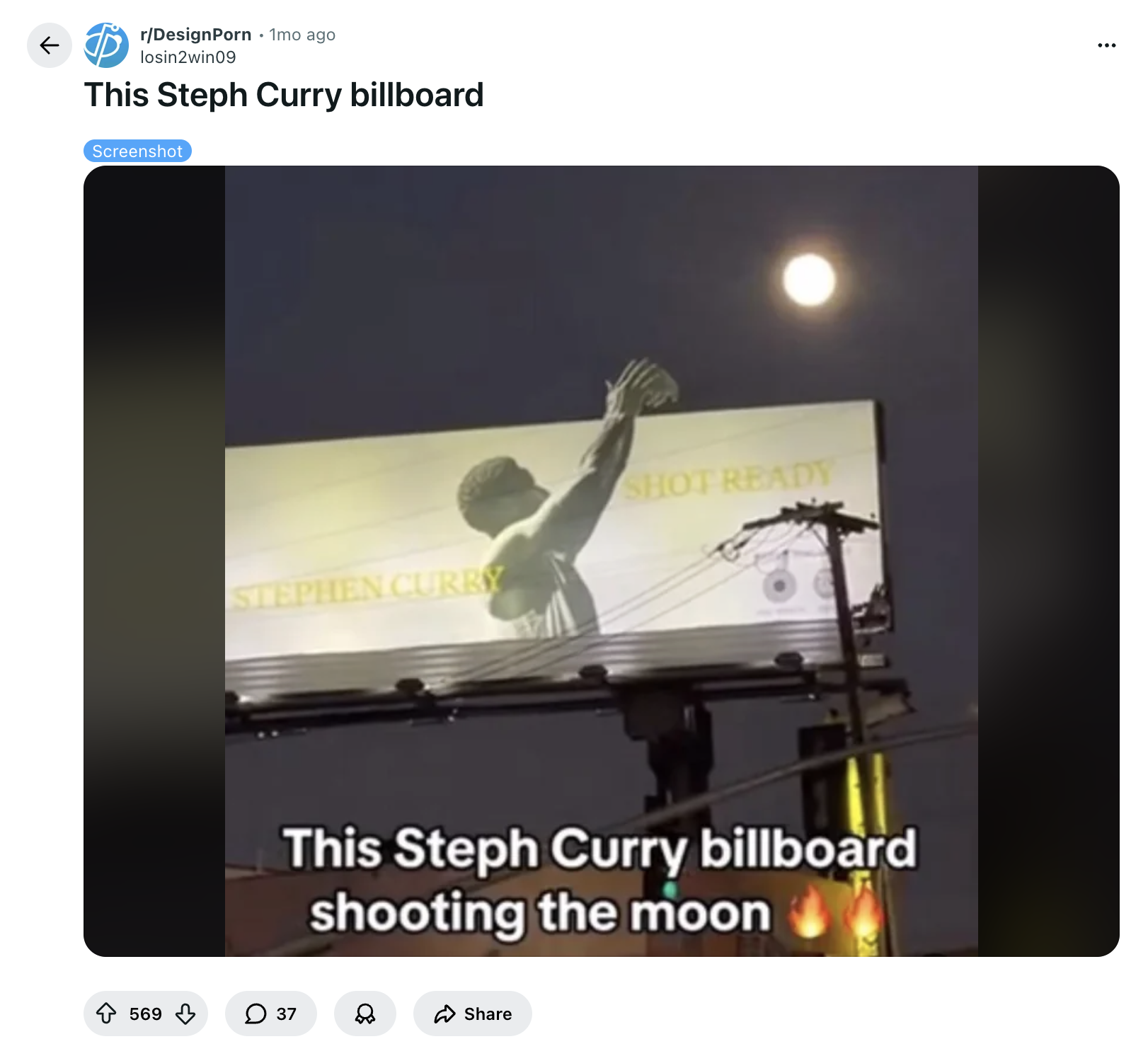
Task: Click the image caption about shooting the moon
Action: pyautogui.click(x=599, y=881)
